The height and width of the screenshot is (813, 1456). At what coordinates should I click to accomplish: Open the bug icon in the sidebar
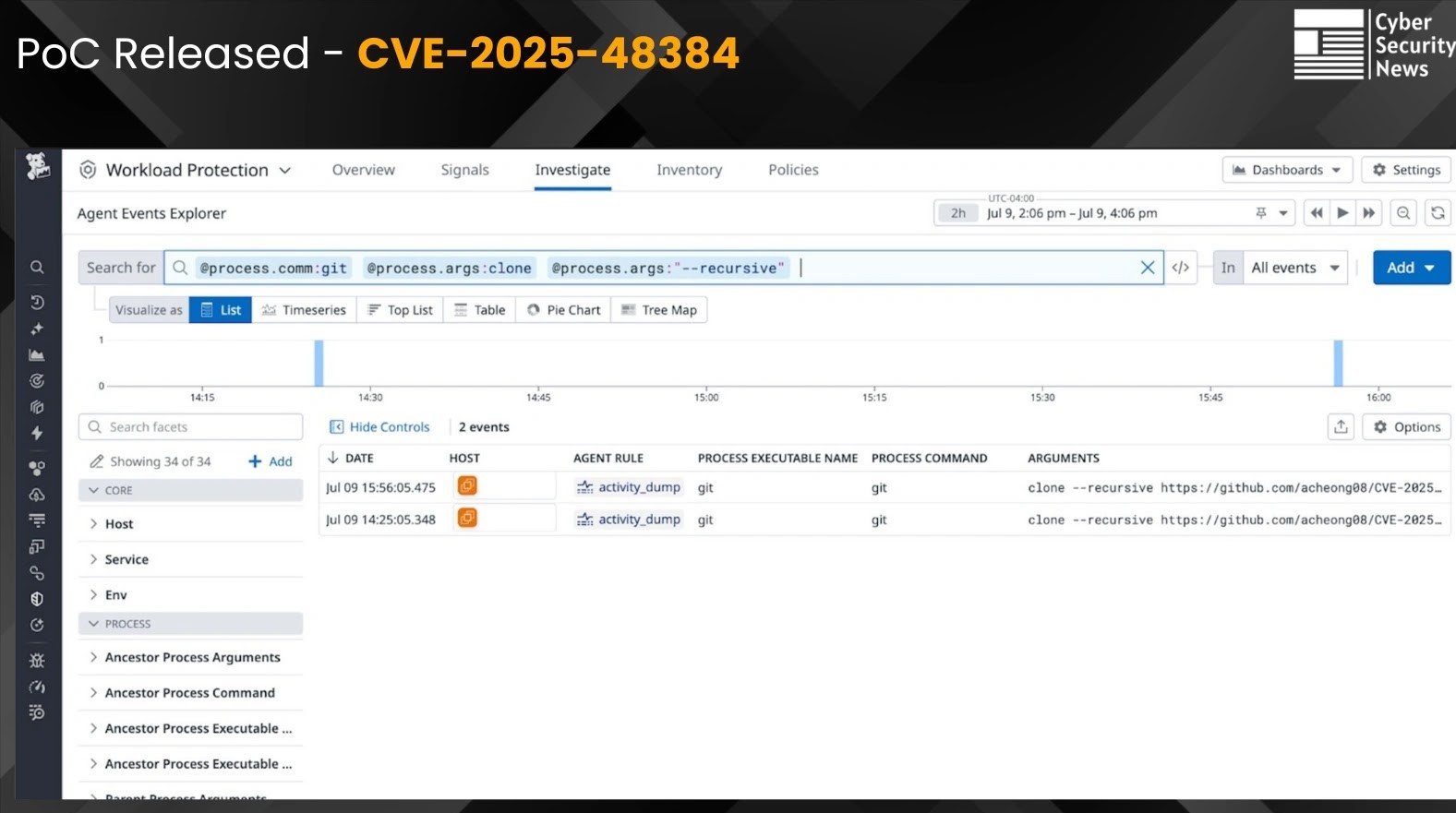[37, 660]
